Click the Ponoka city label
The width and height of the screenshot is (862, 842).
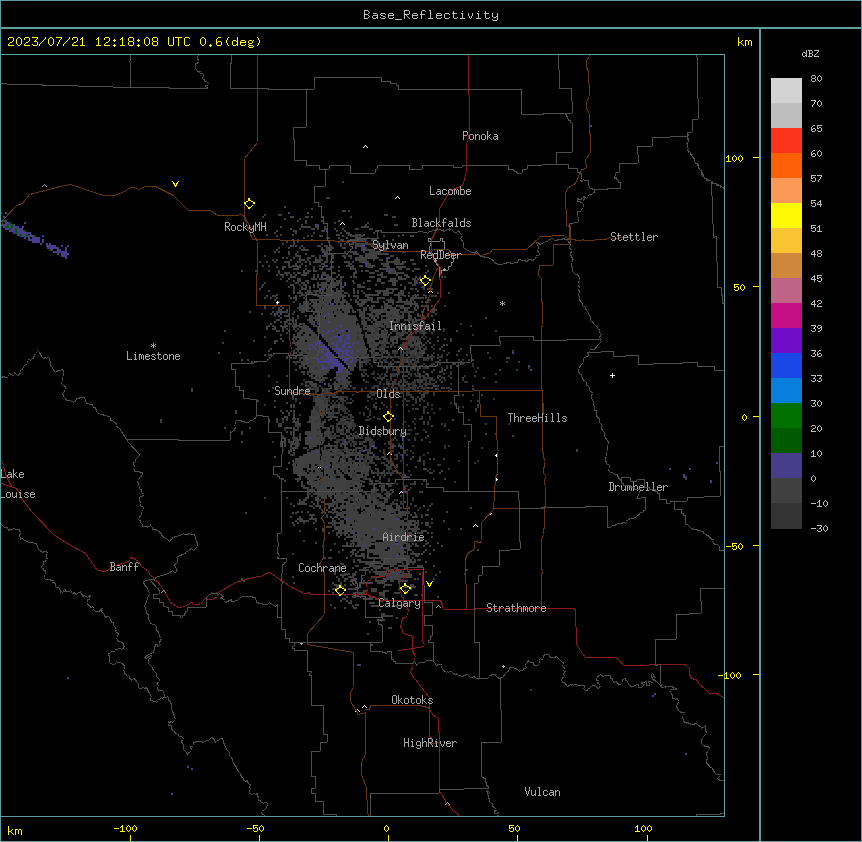(x=480, y=136)
